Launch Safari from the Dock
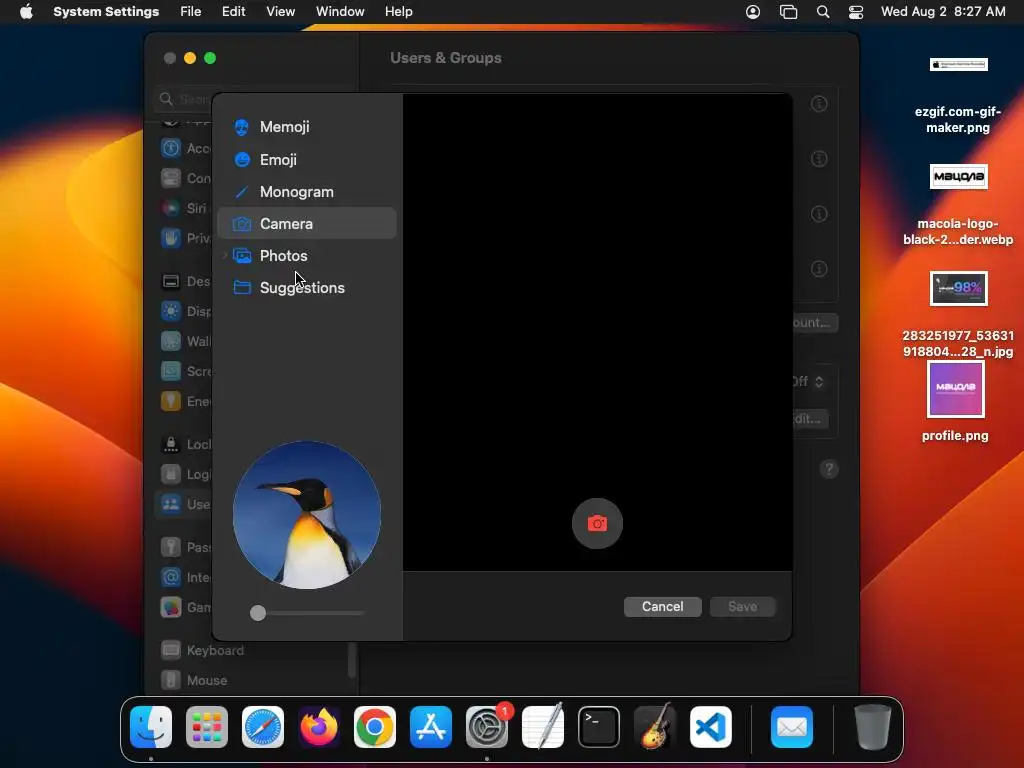Screen dimensions: 1024x768 point(263,727)
